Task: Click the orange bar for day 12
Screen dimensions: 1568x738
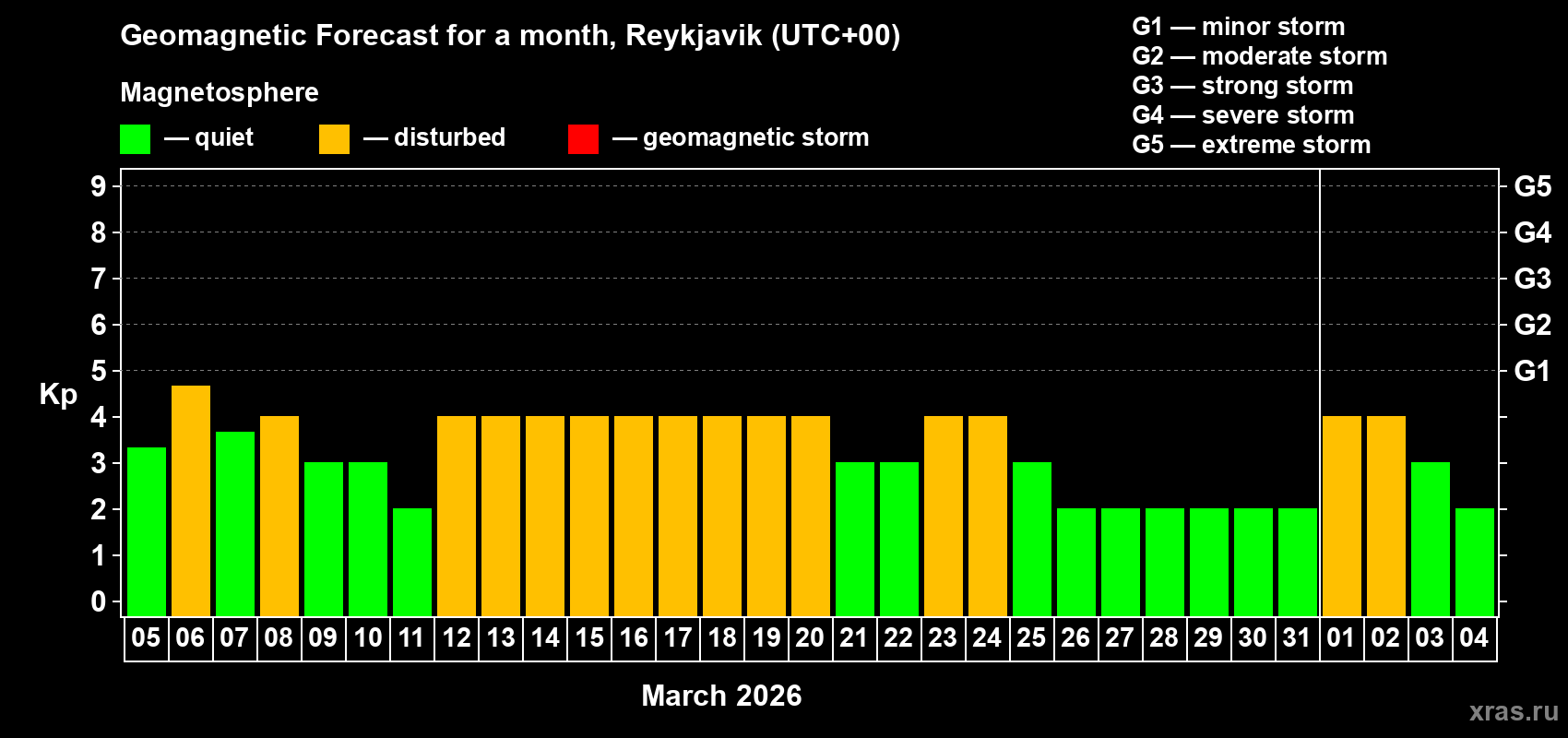Action: coord(457,517)
